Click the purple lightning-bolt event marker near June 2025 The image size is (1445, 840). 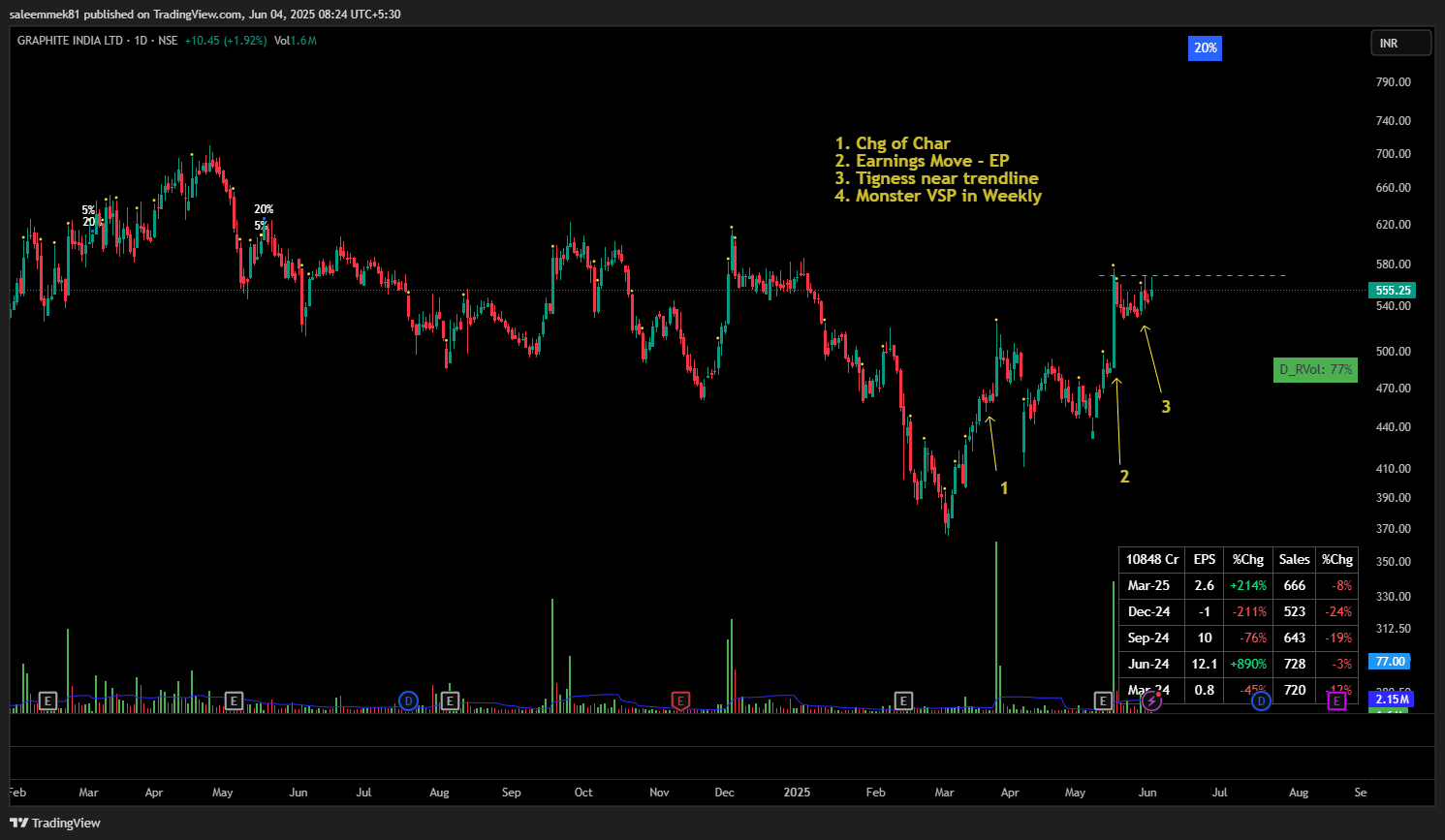[x=1151, y=700]
